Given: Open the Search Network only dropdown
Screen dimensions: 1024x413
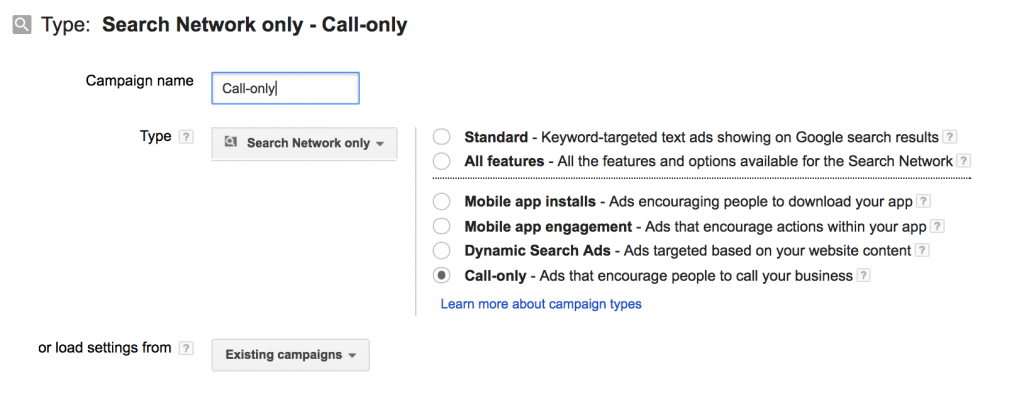Looking at the screenshot, I should click(x=304, y=143).
